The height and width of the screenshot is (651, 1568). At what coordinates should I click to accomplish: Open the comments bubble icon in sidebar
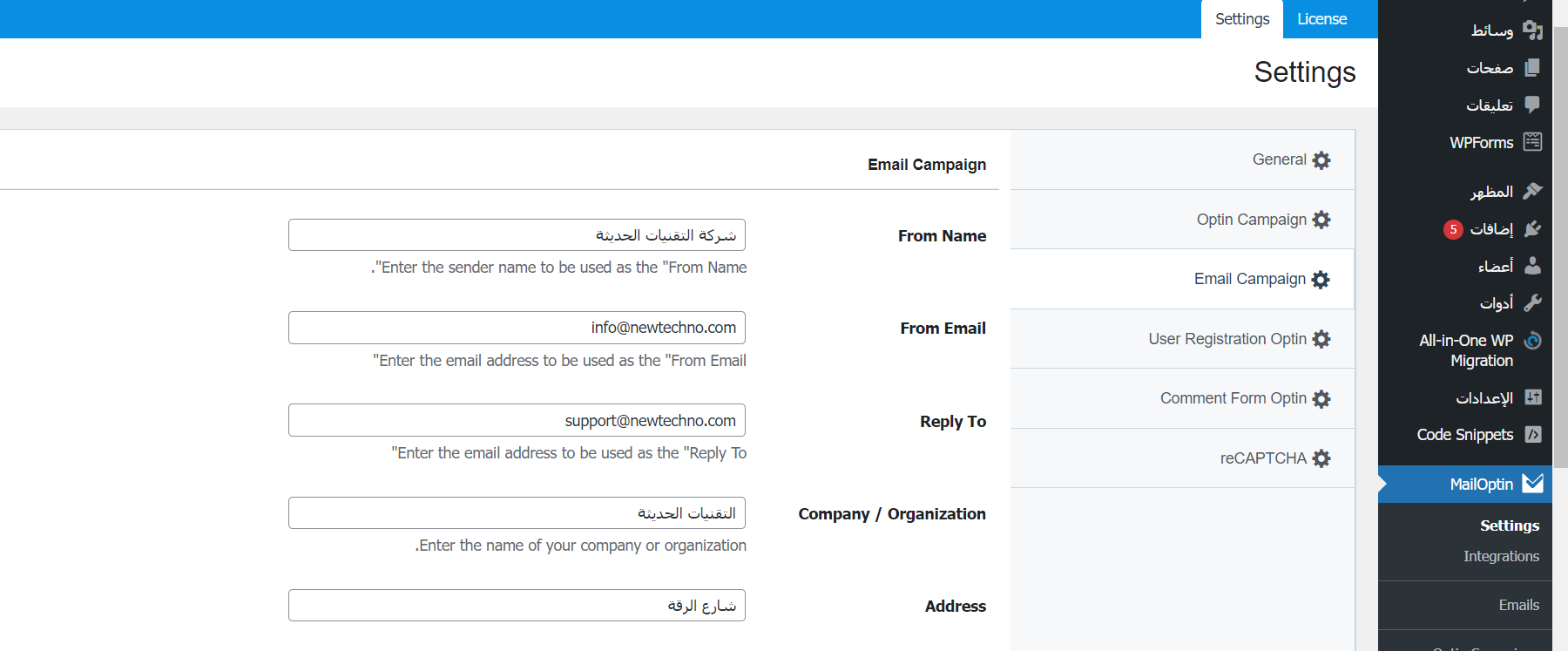point(1532,105)
